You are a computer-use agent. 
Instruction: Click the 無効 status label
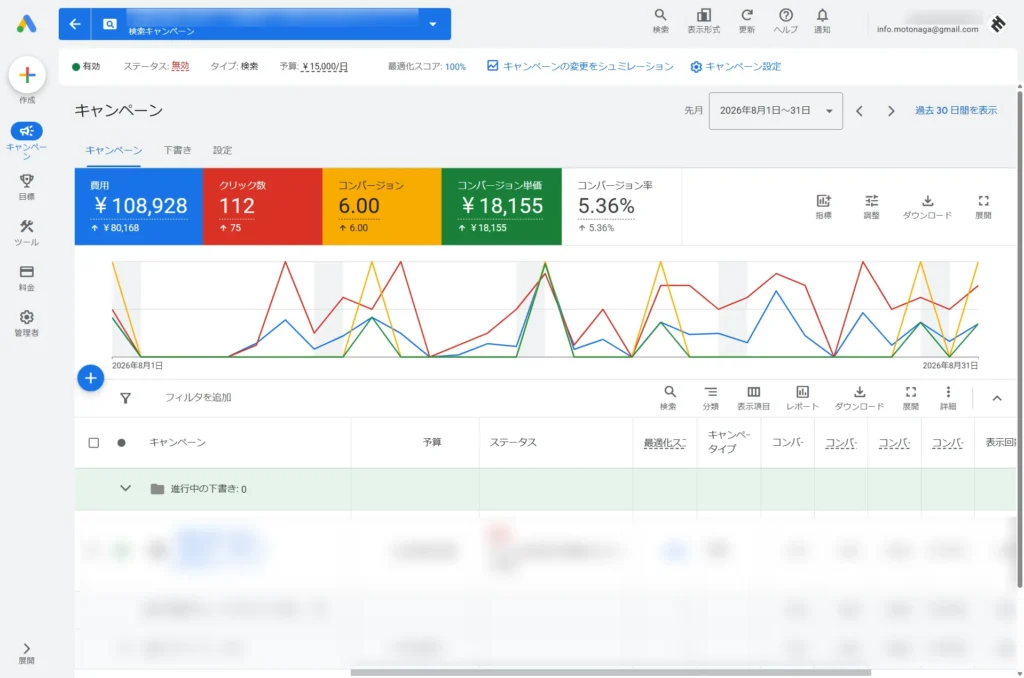click(x=180, y=66)
